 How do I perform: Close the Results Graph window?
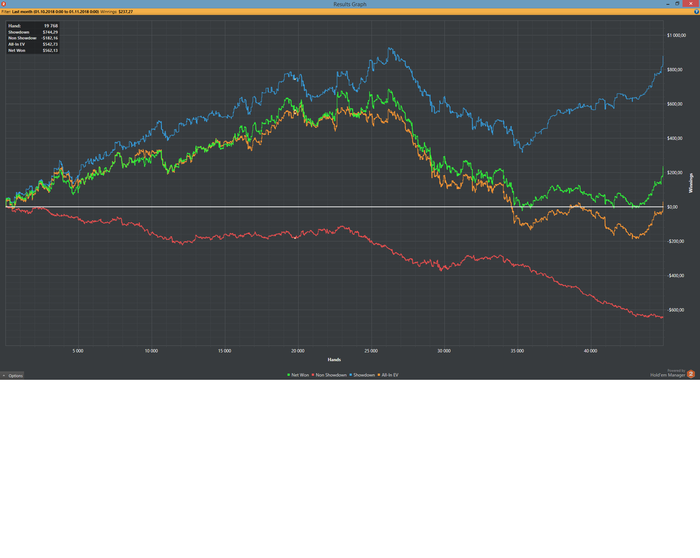pos(691,4)
